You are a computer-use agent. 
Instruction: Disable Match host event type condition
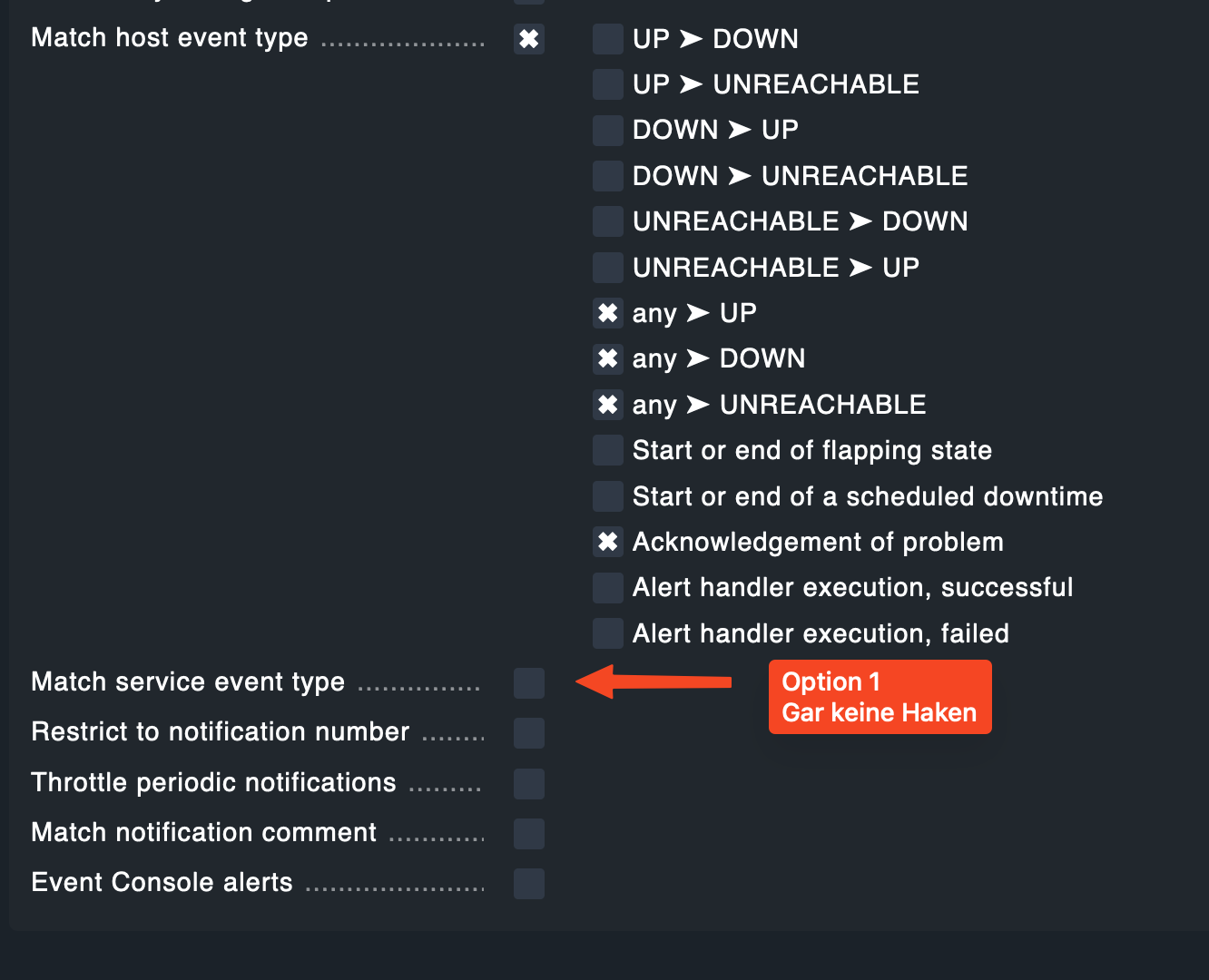point(528,39)
